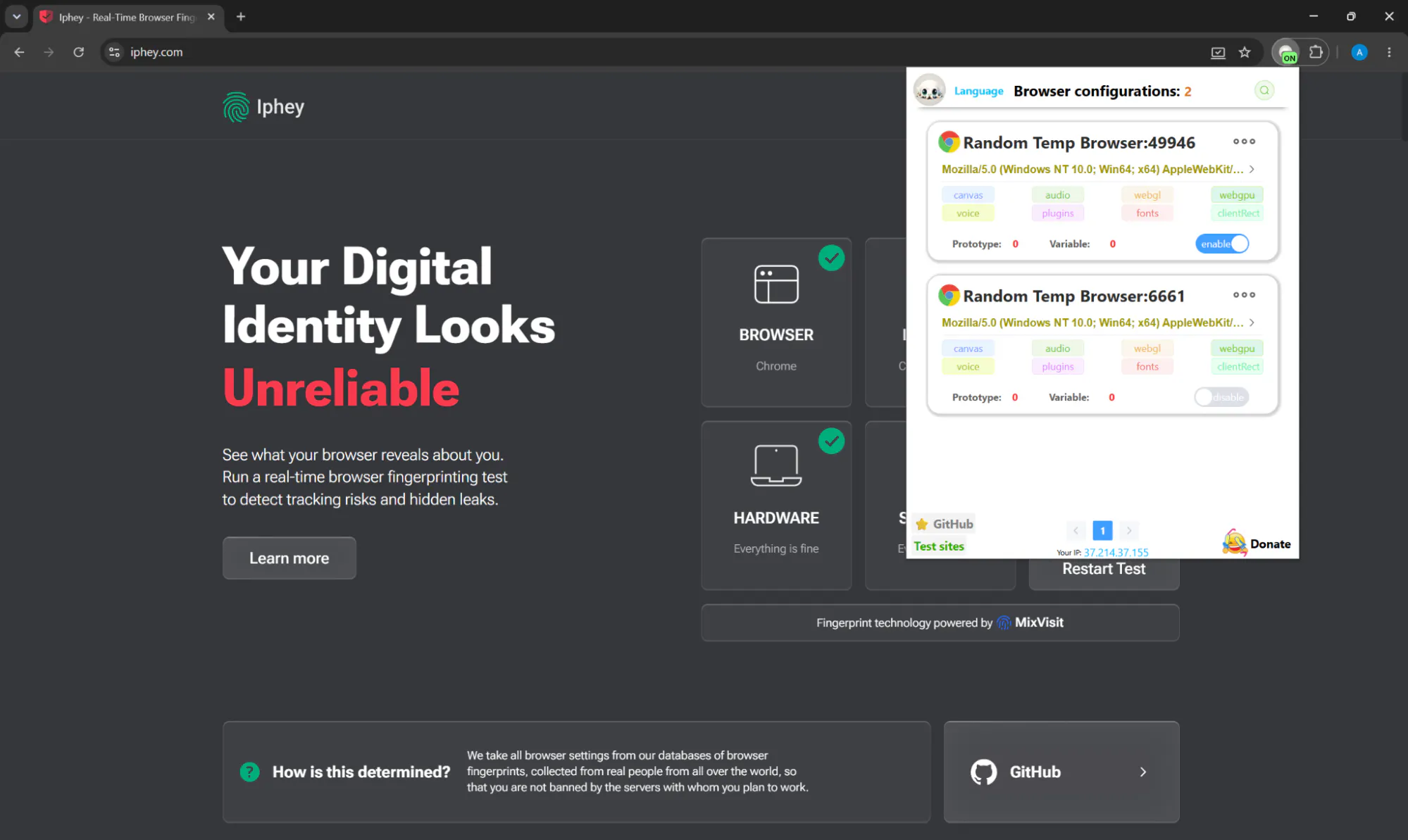Click the green search icon in popup

(x=1264, y=90)
